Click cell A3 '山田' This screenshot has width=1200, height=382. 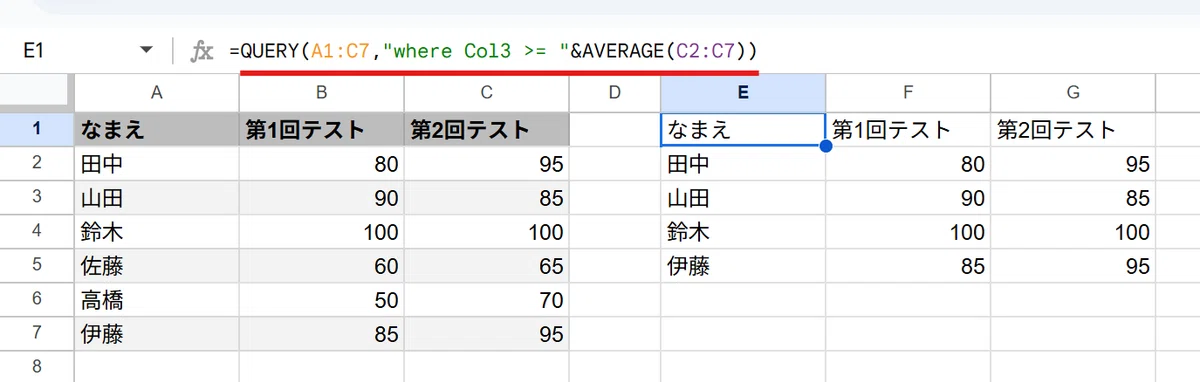[x=156, y=197]
